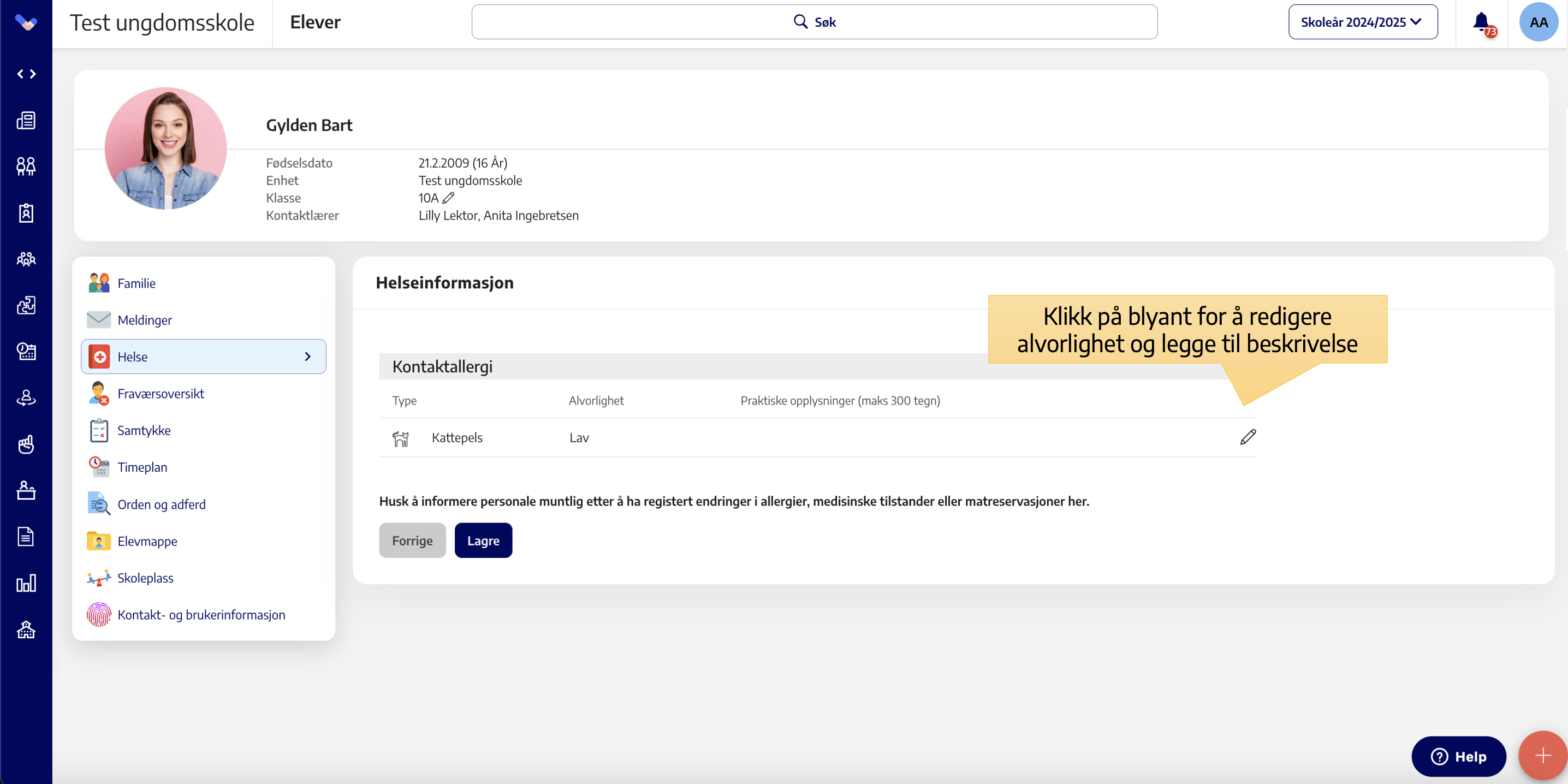Open the bar chart statistics sidebar icon
The width and height of the screenshot is (1568, 784).
coord(26,583)
